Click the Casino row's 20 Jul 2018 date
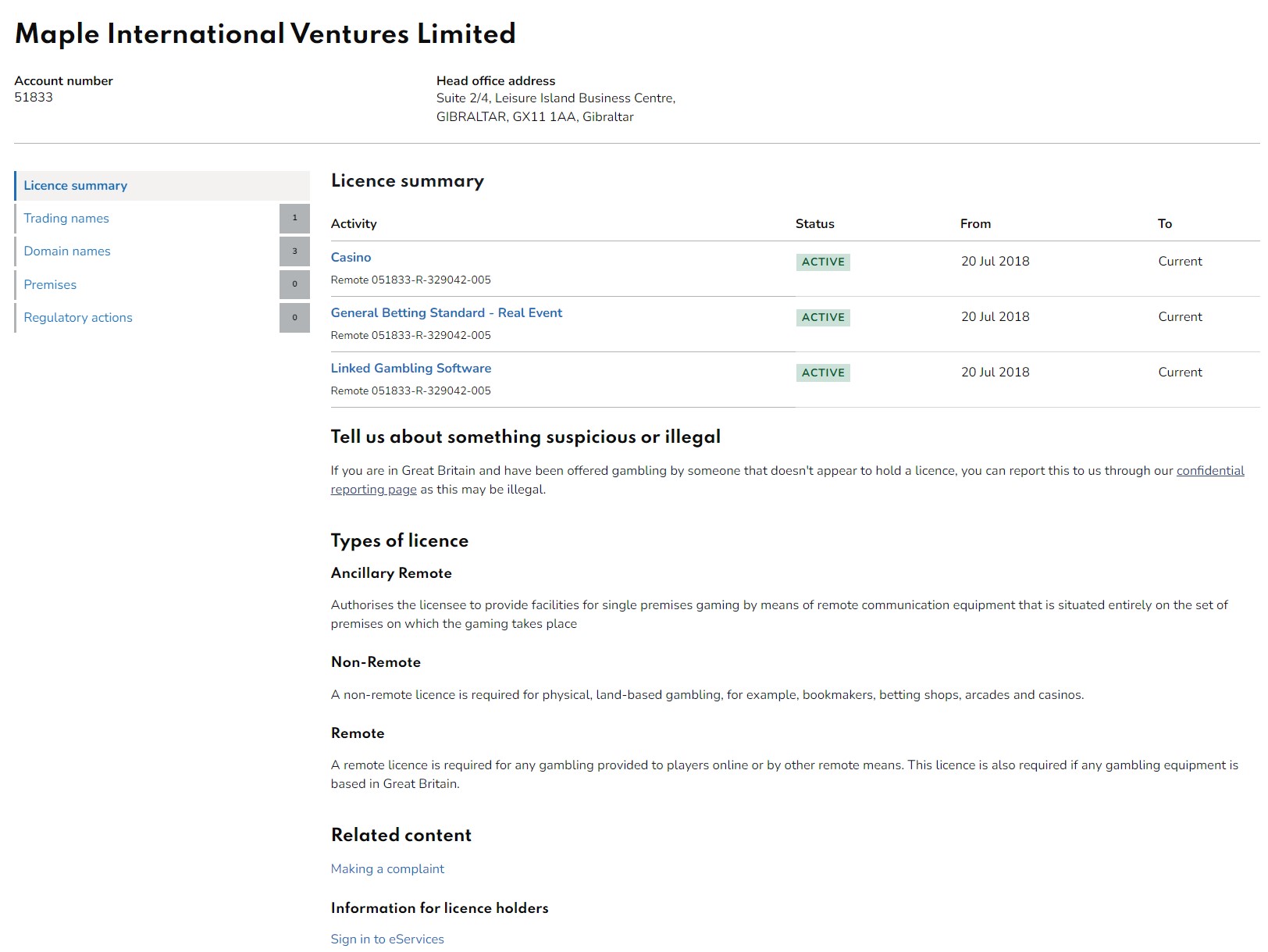 coord(995,262)
